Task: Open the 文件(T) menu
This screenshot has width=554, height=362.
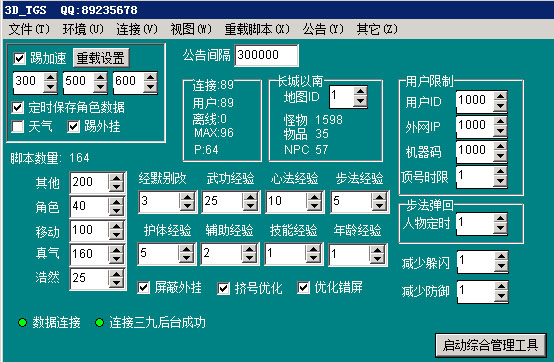Action: pyautogui.click(x=29, y=29)
